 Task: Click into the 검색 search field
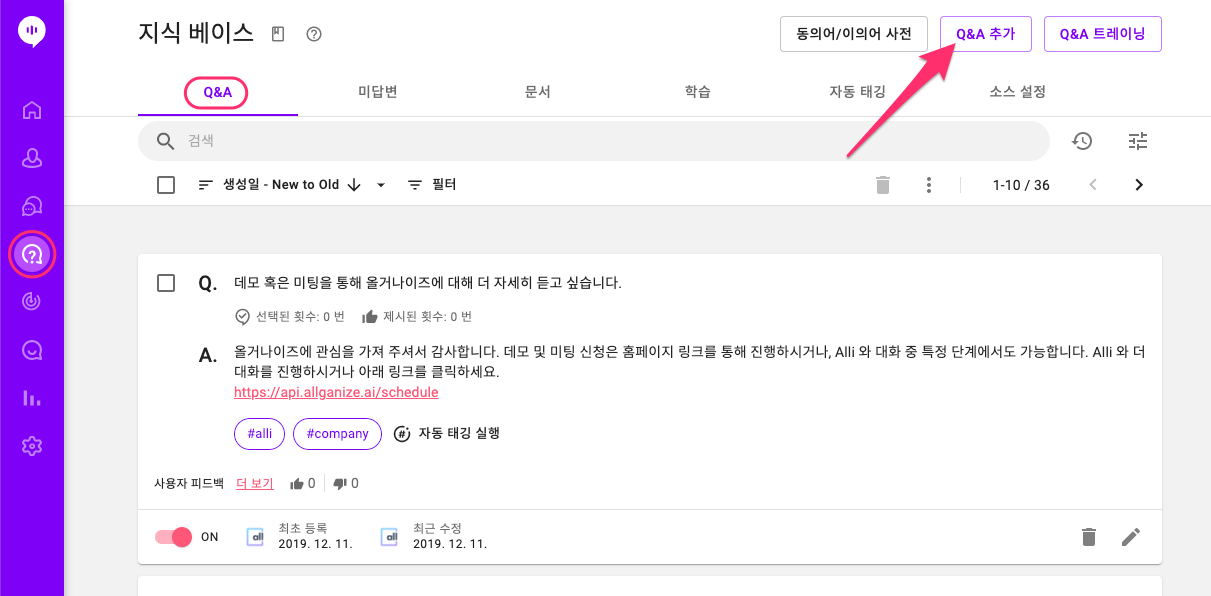pos(594,141)
